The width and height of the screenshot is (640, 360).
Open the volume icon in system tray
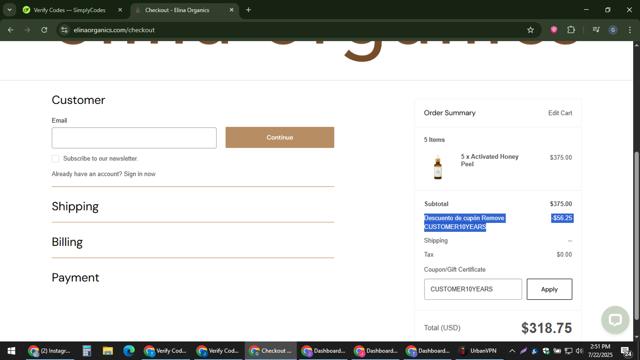point(579,351)
